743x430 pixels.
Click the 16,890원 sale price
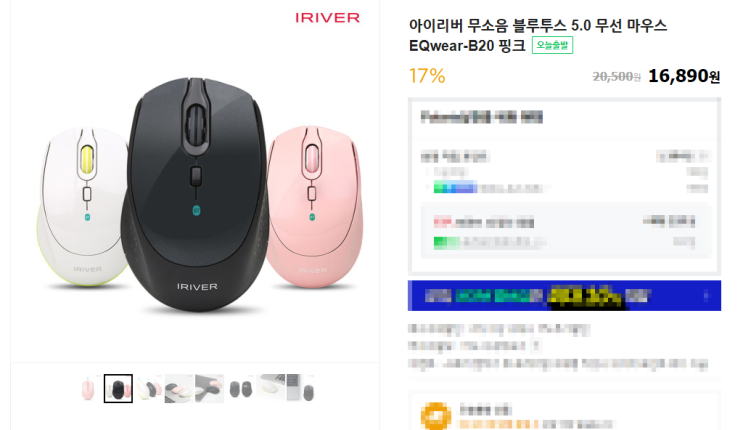pos(684,76)
